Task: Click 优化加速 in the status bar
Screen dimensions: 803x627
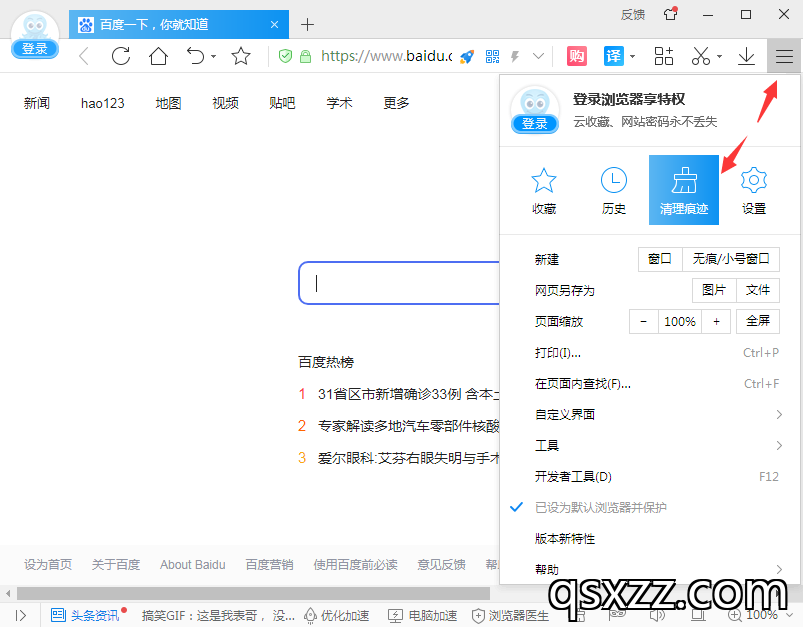Action: tap(336, 615)
